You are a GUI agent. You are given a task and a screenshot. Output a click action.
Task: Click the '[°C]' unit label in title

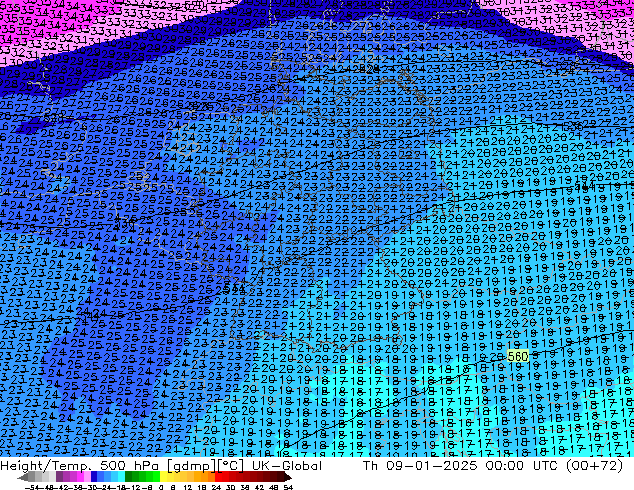(231, 466)
